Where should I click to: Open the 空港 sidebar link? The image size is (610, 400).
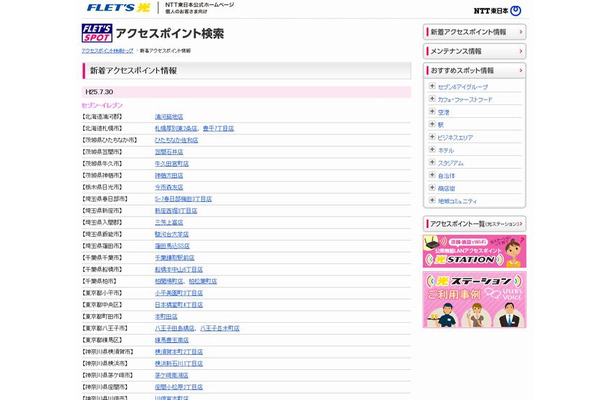coord(443,112)
